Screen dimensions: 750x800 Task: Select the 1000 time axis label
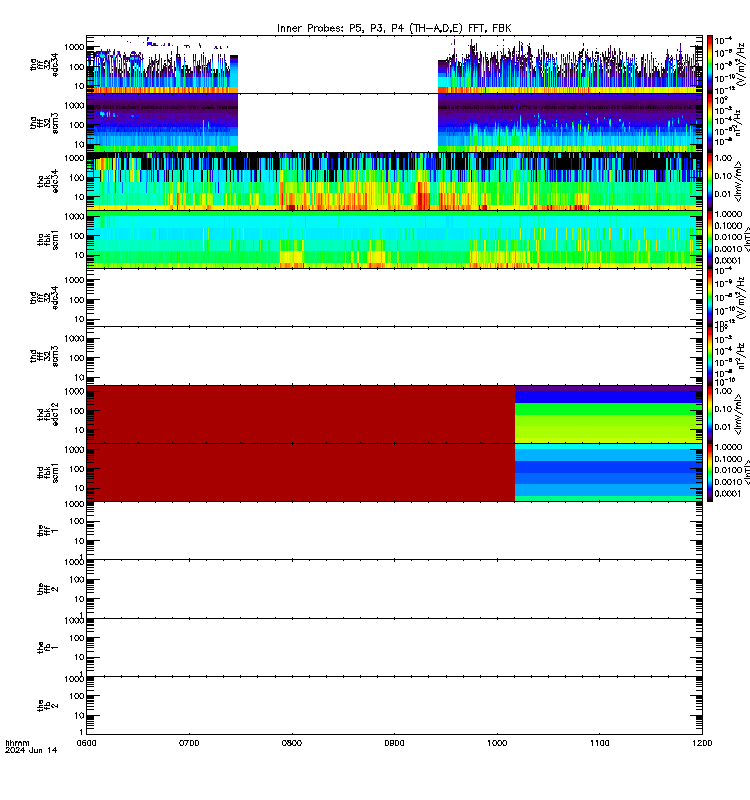tap(497, 743)
